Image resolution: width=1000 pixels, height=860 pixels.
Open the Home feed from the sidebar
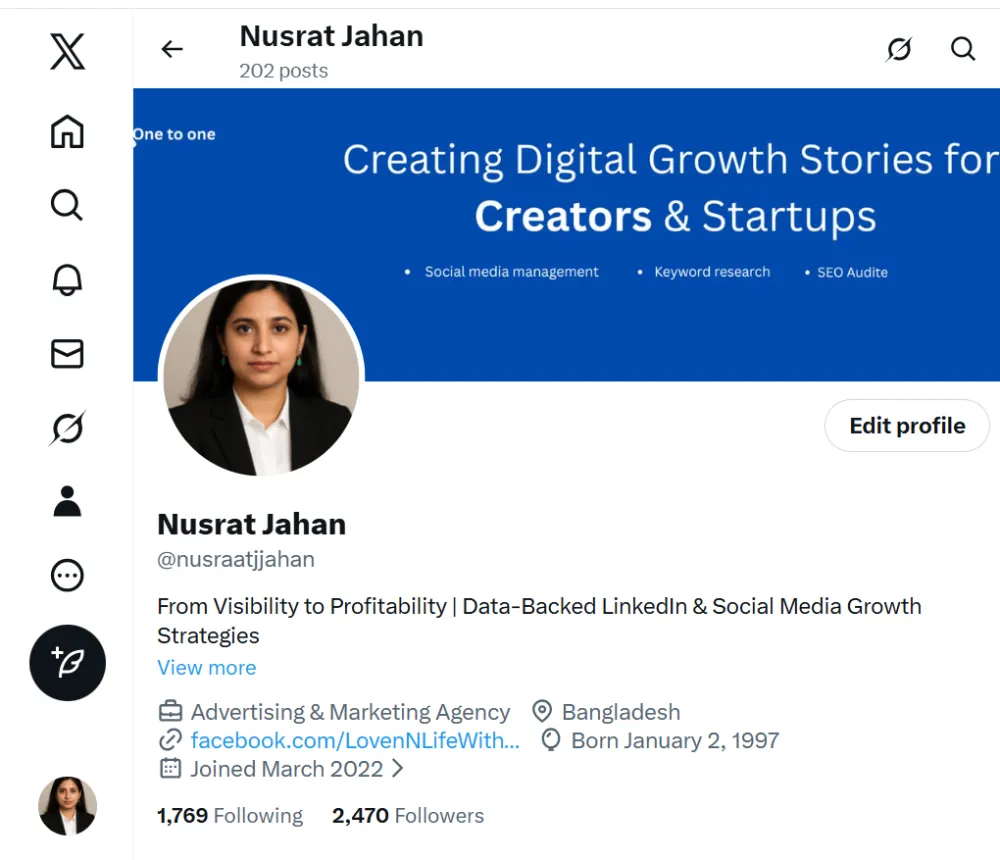(x=66, y=131)
